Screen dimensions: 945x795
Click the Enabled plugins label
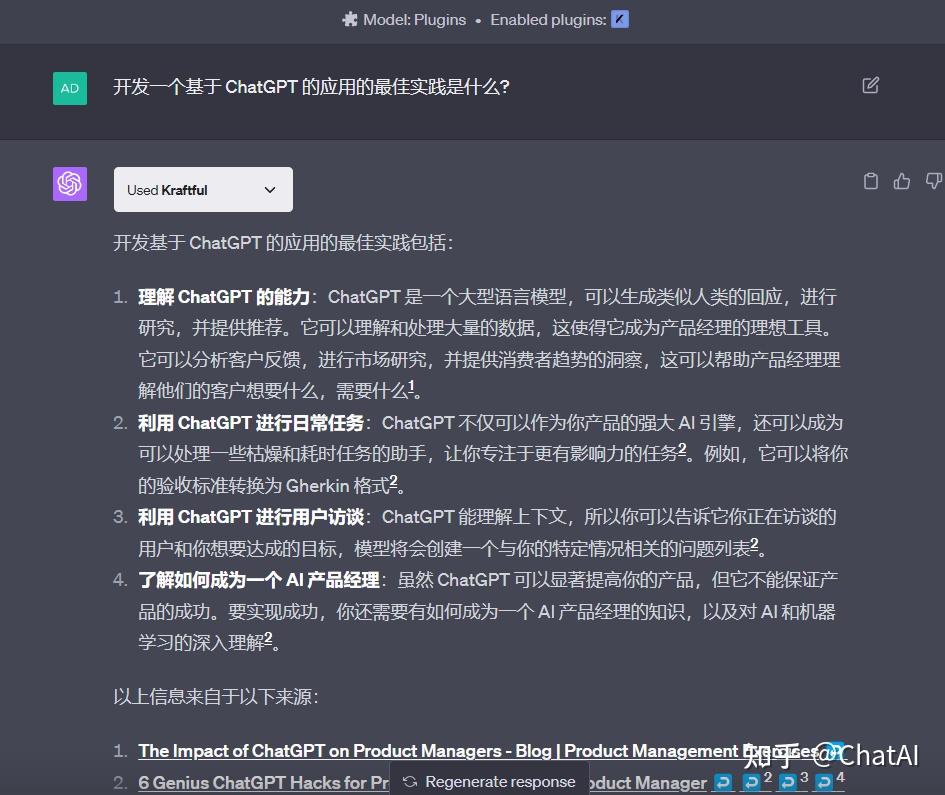click(x=548, y=19)
